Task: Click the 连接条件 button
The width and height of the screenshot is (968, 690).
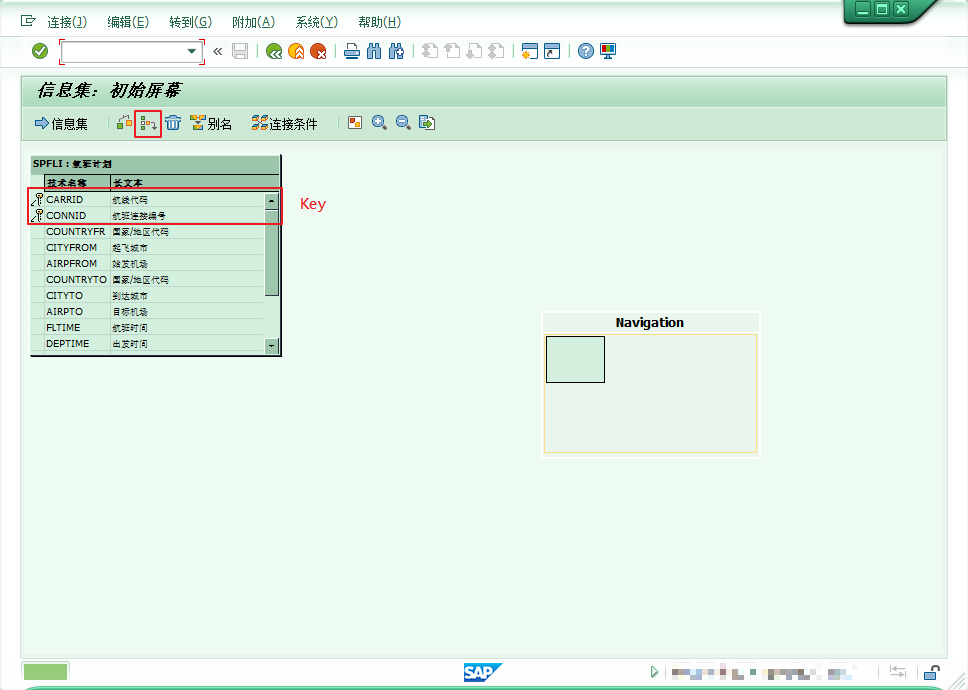Action: (x=284, y=123)
